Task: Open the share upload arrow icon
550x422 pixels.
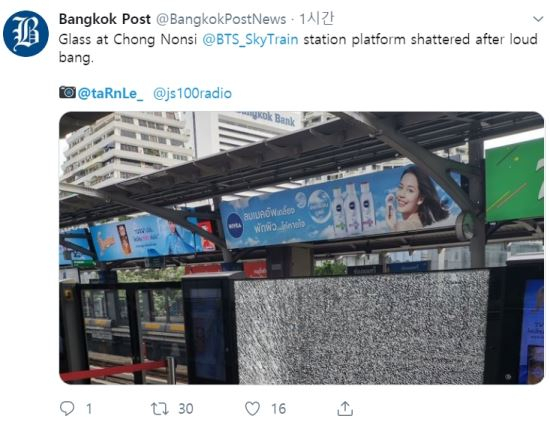Action: click(345, 408)
